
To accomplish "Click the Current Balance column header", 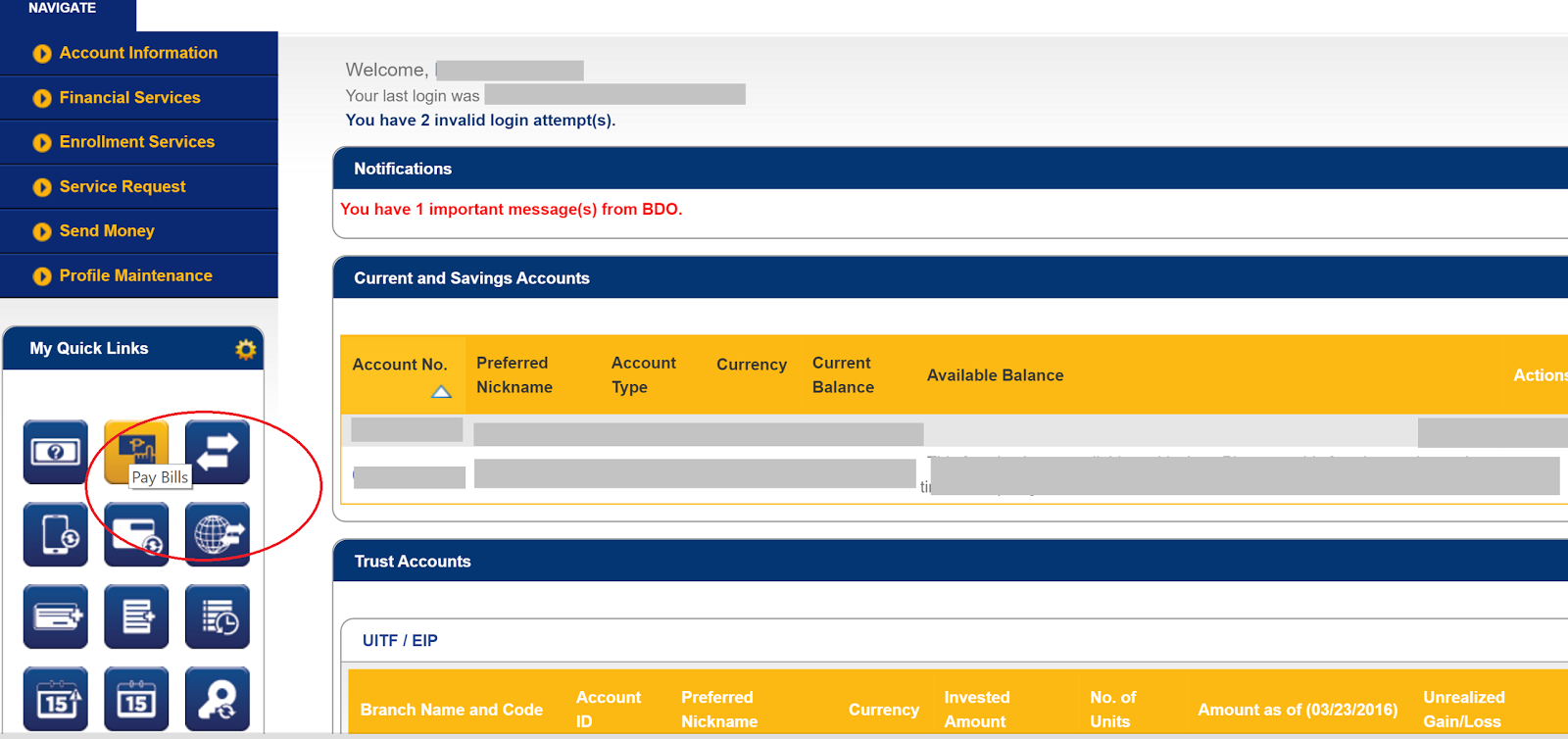I will [x=843, y=374].
